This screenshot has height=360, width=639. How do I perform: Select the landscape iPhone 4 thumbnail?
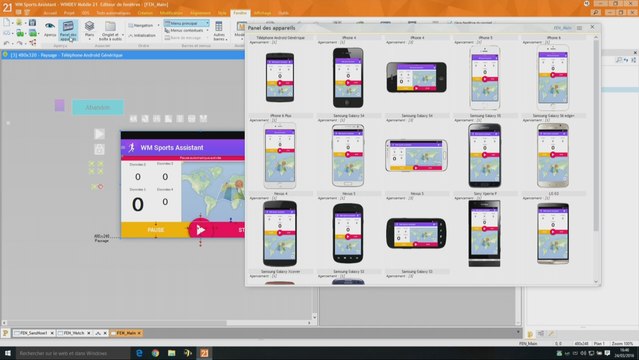tap(416, 77)
